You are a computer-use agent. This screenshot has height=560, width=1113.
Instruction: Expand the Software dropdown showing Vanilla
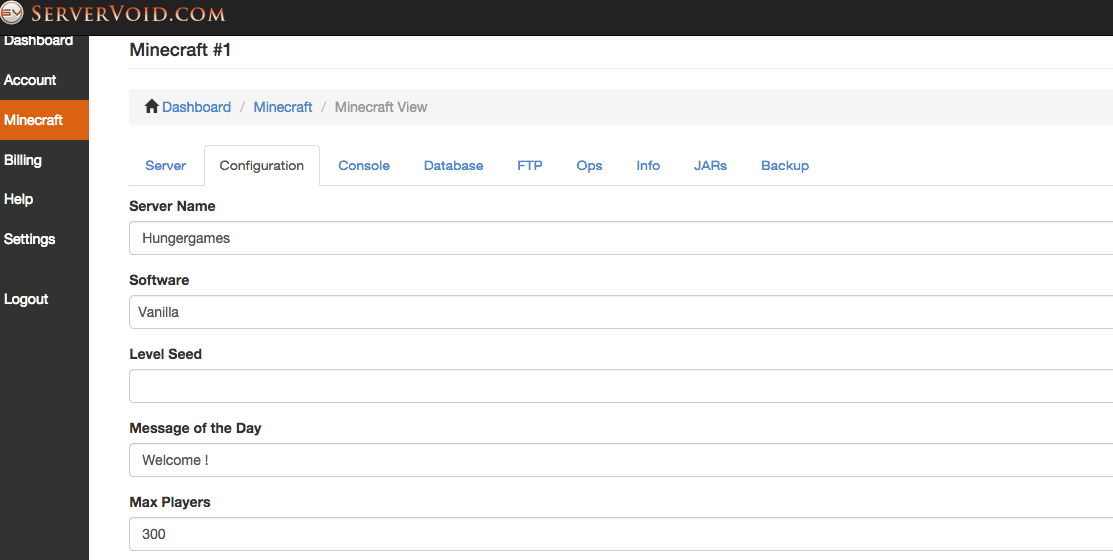tap(620, 312)
